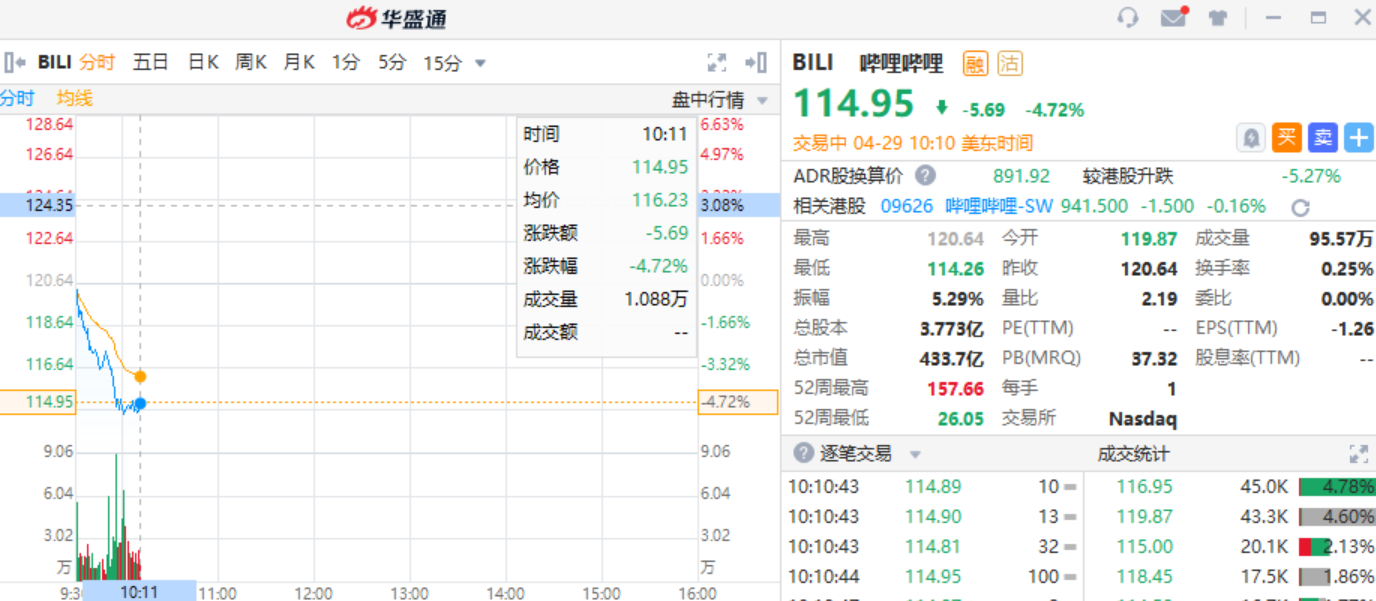The width and height of the screenshot is (1376, 601).
Task: Switch to 5分 five-minute chart
Action: coord(392,62)
